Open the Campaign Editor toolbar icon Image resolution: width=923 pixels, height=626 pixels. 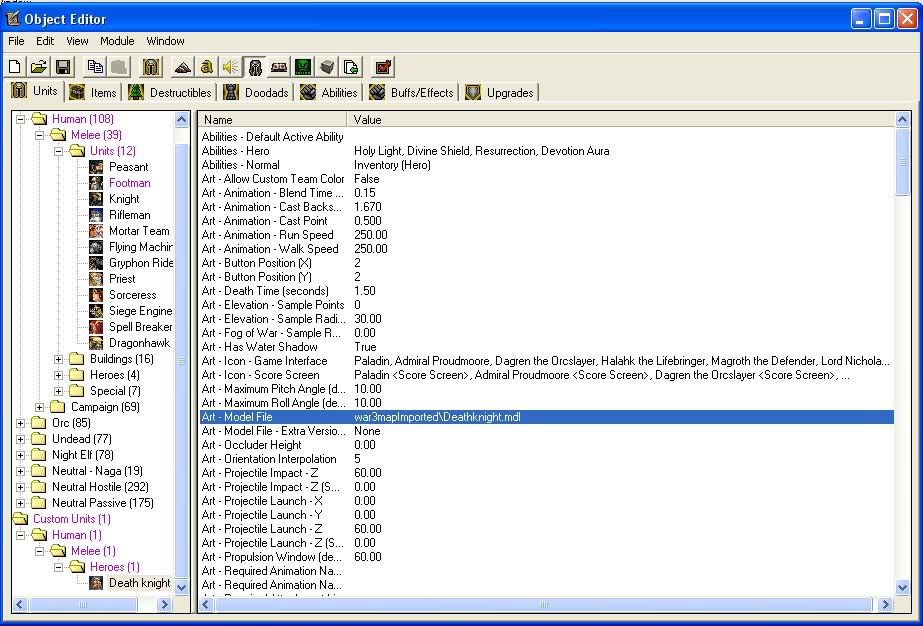[x=279, y=67]
